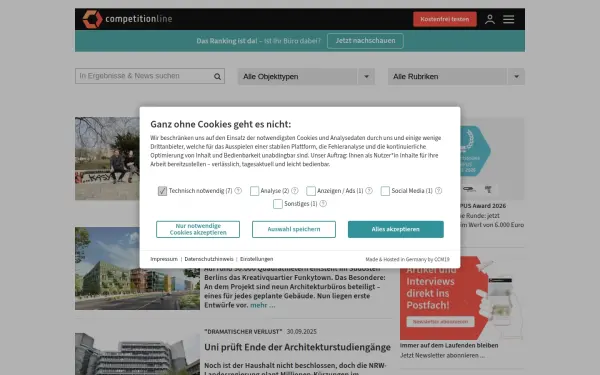Show help icon for Anzeigen / Ads

[369, 191]
